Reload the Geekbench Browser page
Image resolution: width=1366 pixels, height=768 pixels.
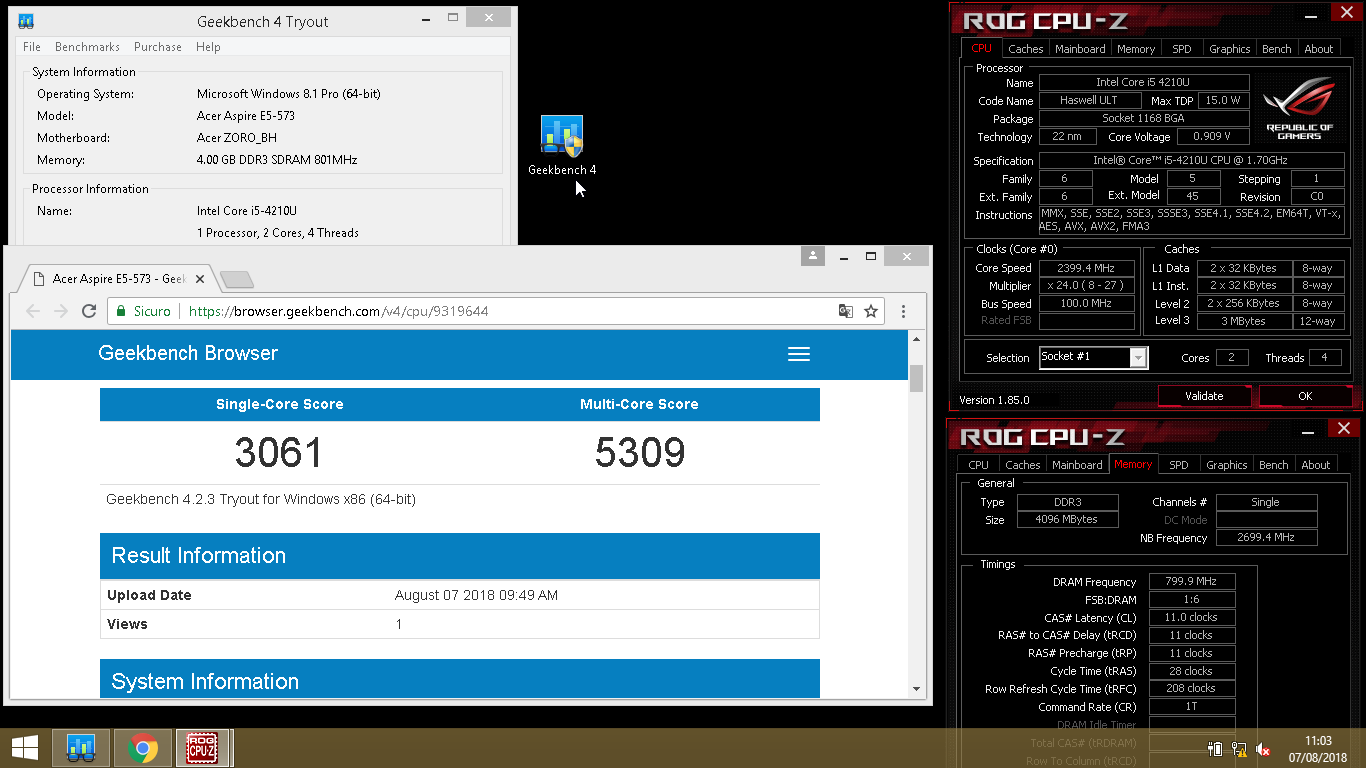[89, 311]
